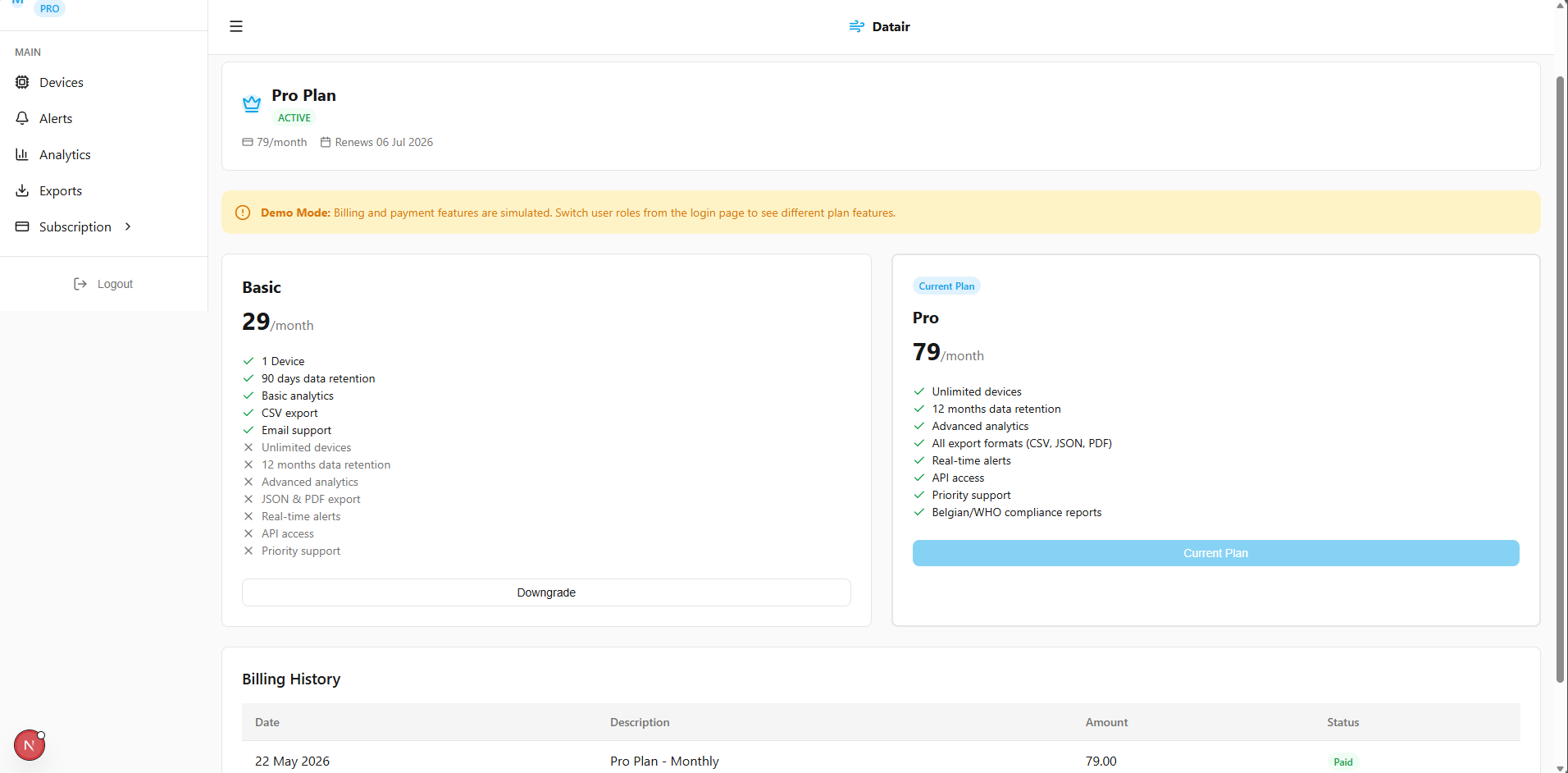Viewport: 1568px width, 773px height.
Task: Open Devices in the sidebar
Action: coord(62,82)
